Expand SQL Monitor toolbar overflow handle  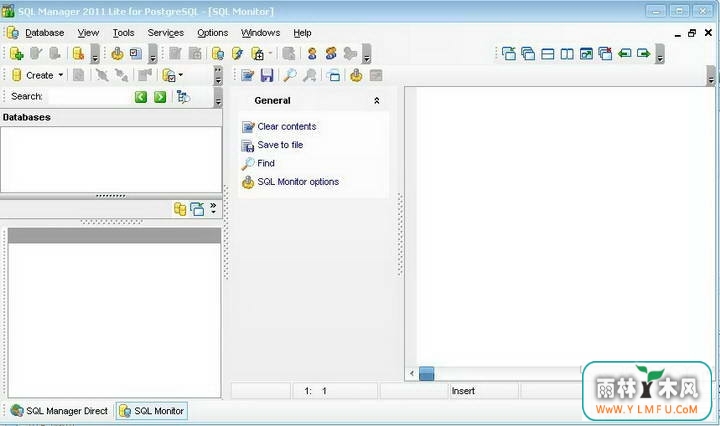(711, 75)
